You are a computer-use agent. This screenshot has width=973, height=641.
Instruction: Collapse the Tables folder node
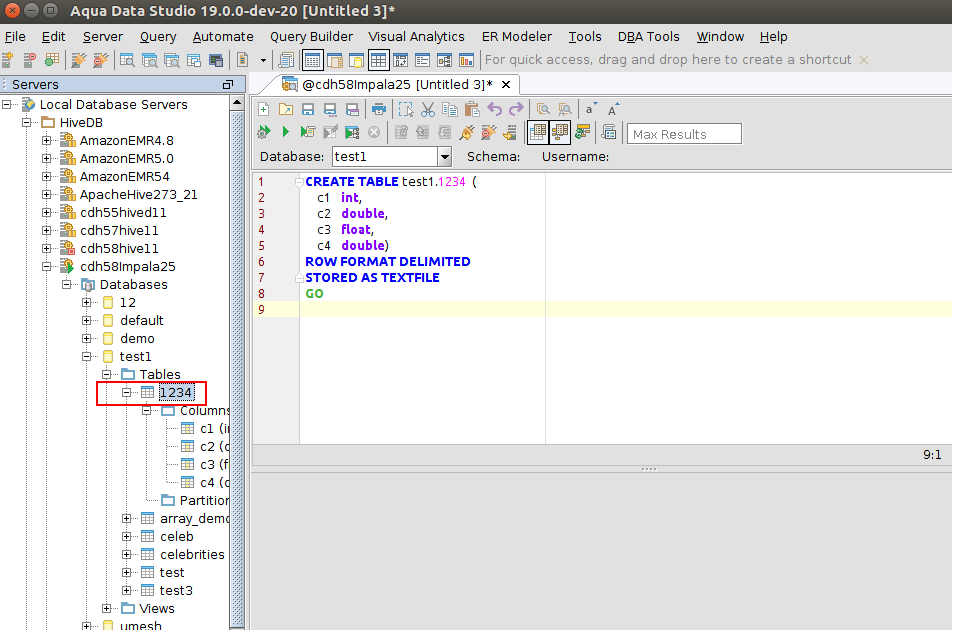click(106, 375)
